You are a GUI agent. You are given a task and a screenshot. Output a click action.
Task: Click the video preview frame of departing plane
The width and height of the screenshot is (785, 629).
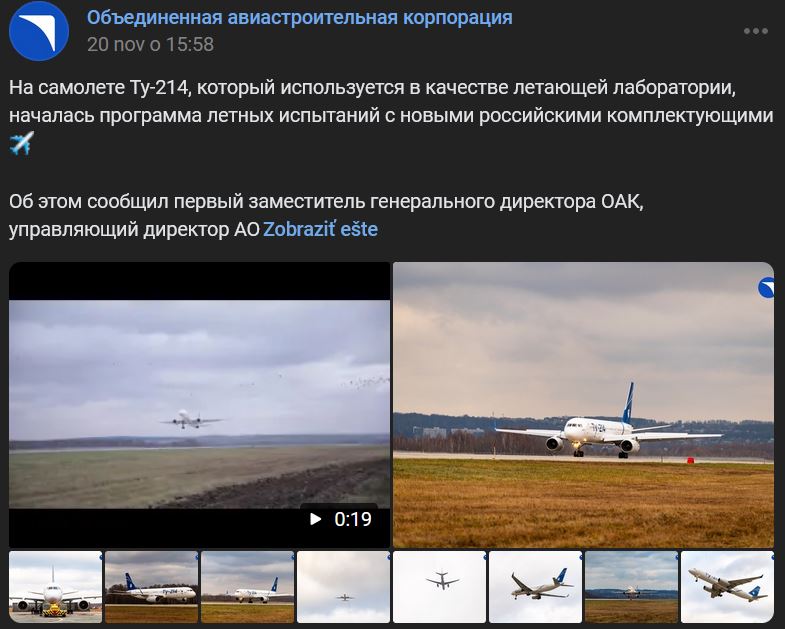(199, 404)
